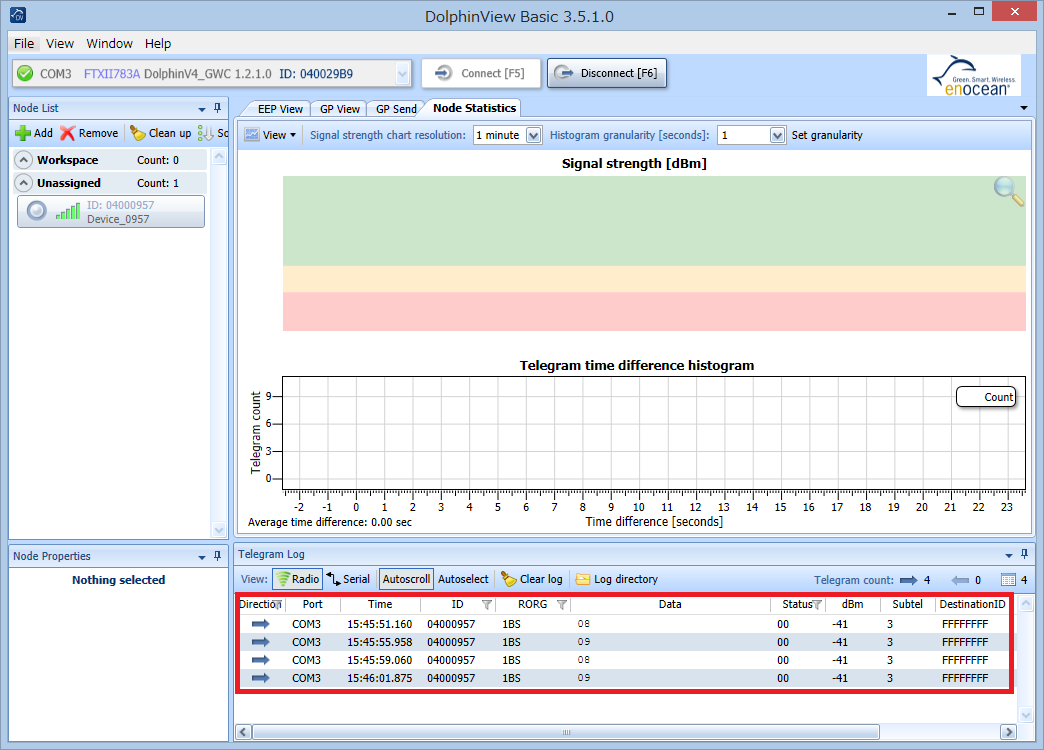
Task: Switch to the GP Send tab
Action: (x=396, y=109)
